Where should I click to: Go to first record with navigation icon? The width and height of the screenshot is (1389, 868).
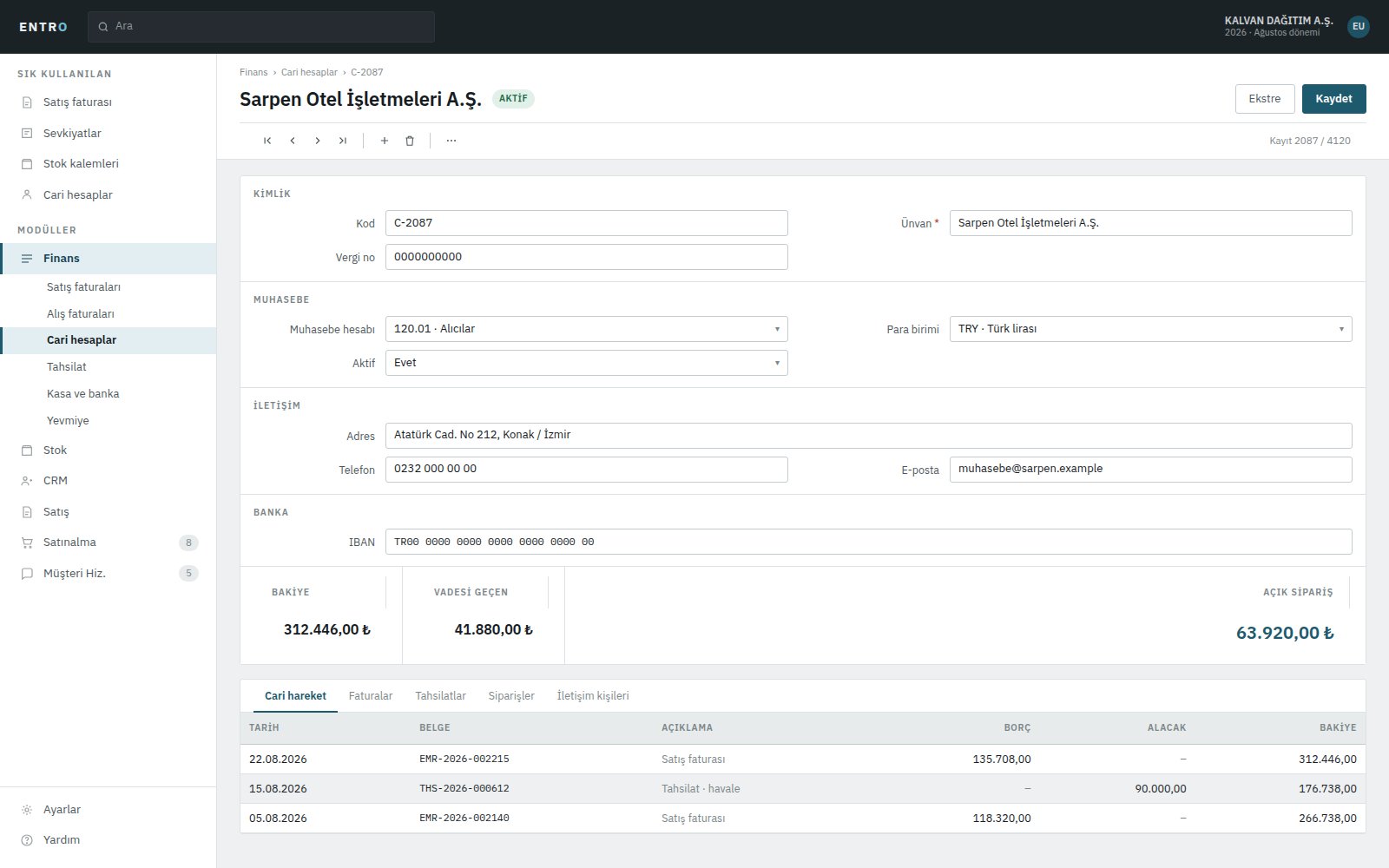coord(267,141)
